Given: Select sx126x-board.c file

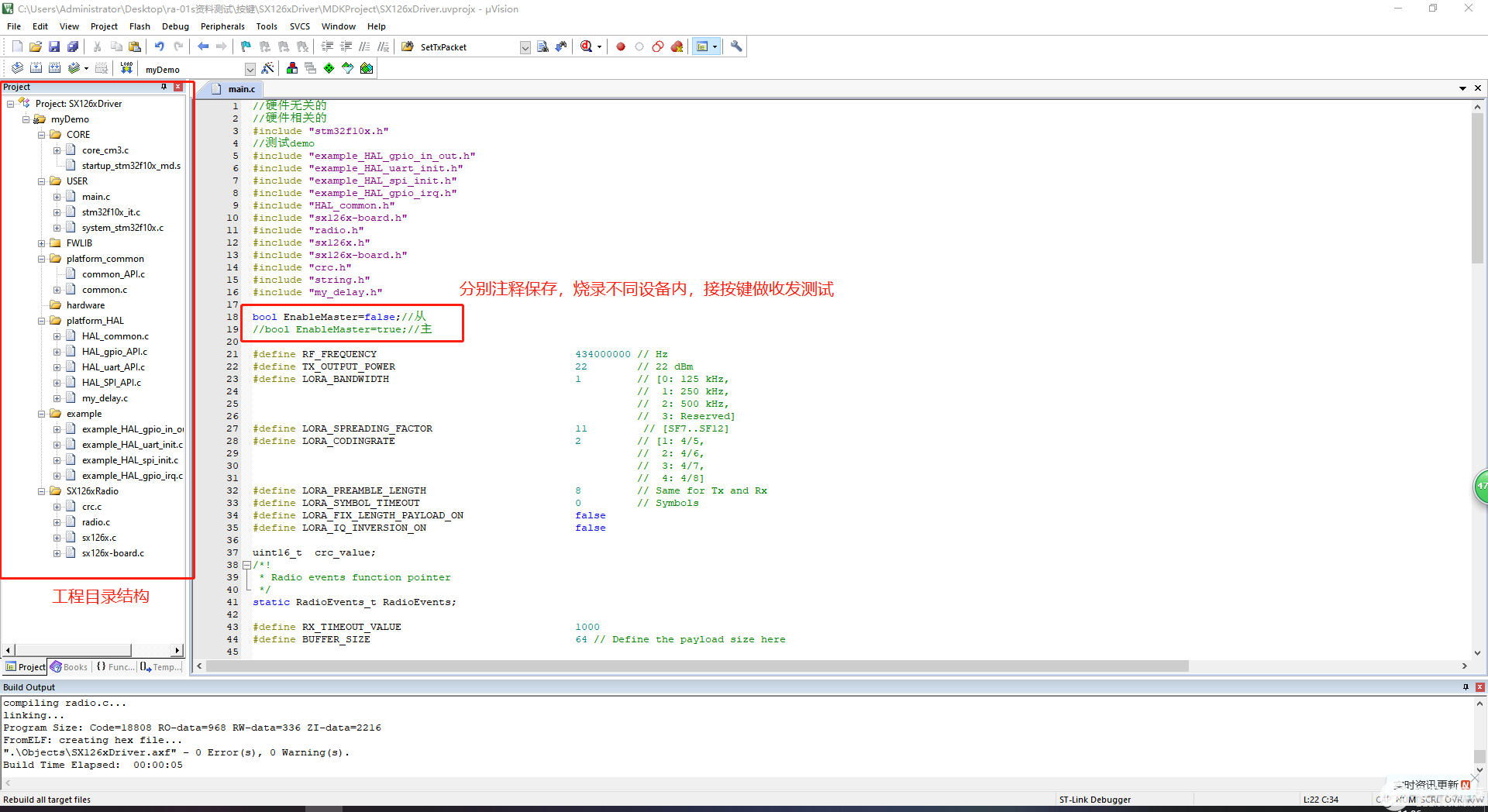Looking at the screenshot, I should click(113, 553).
